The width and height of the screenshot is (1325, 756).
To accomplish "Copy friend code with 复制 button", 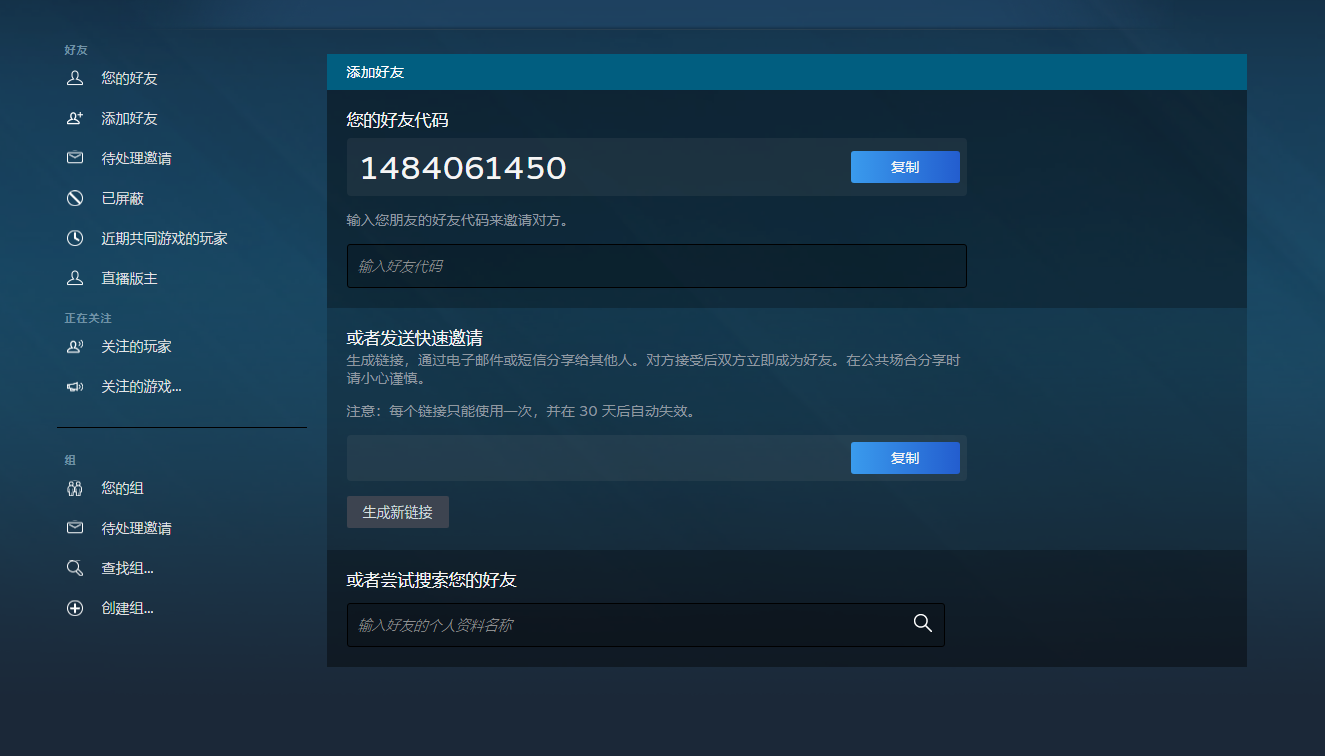I will click(x=905, y=167).
